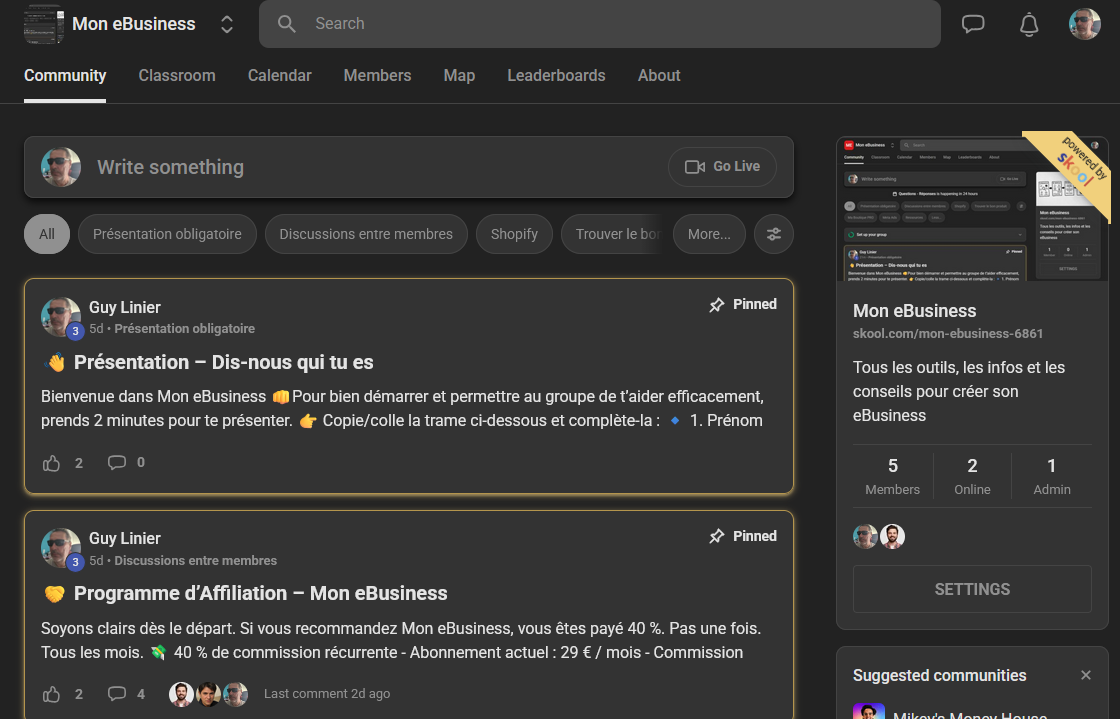Image resolution: width=1120 pixels, height=719 pixels.
Task: Dismiss the Suggested communities panel
Action: coord(1086,675)
